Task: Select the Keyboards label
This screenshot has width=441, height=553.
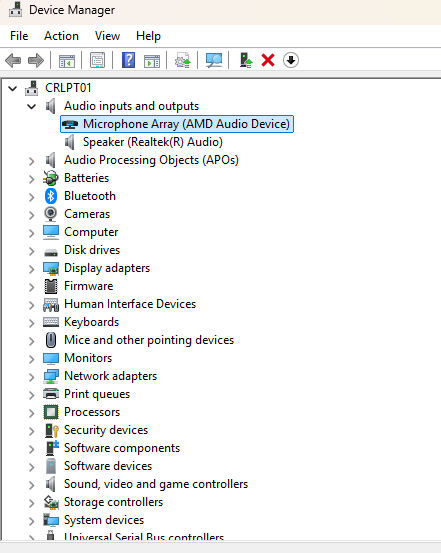Action: 91,322
